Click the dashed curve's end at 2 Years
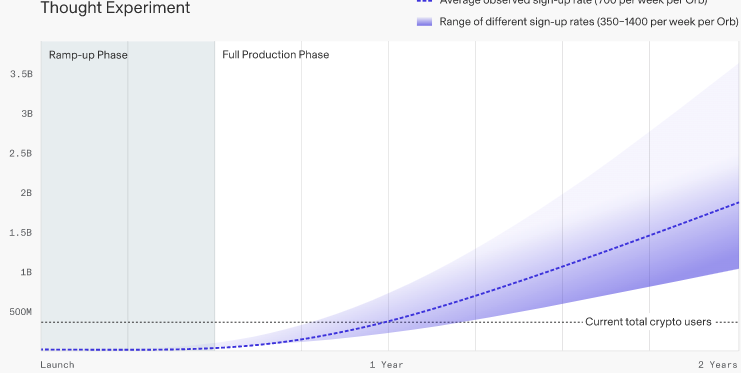 pyautogui.click(x=737, y=203)
